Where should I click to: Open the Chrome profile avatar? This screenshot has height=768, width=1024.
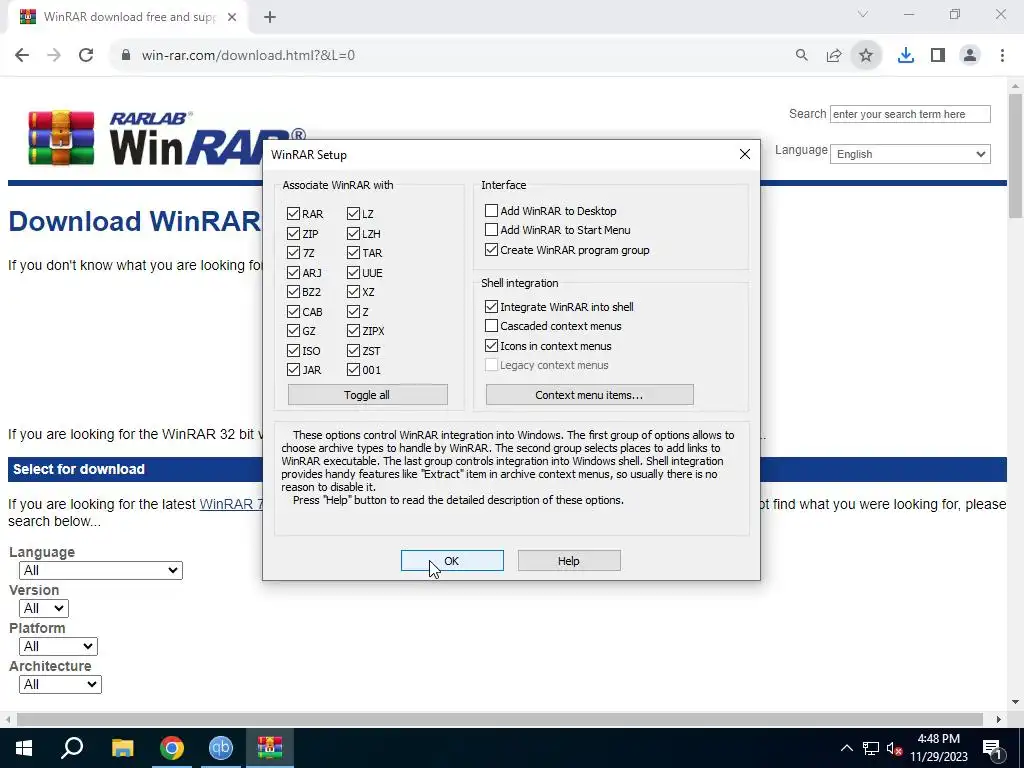[970, 55]
